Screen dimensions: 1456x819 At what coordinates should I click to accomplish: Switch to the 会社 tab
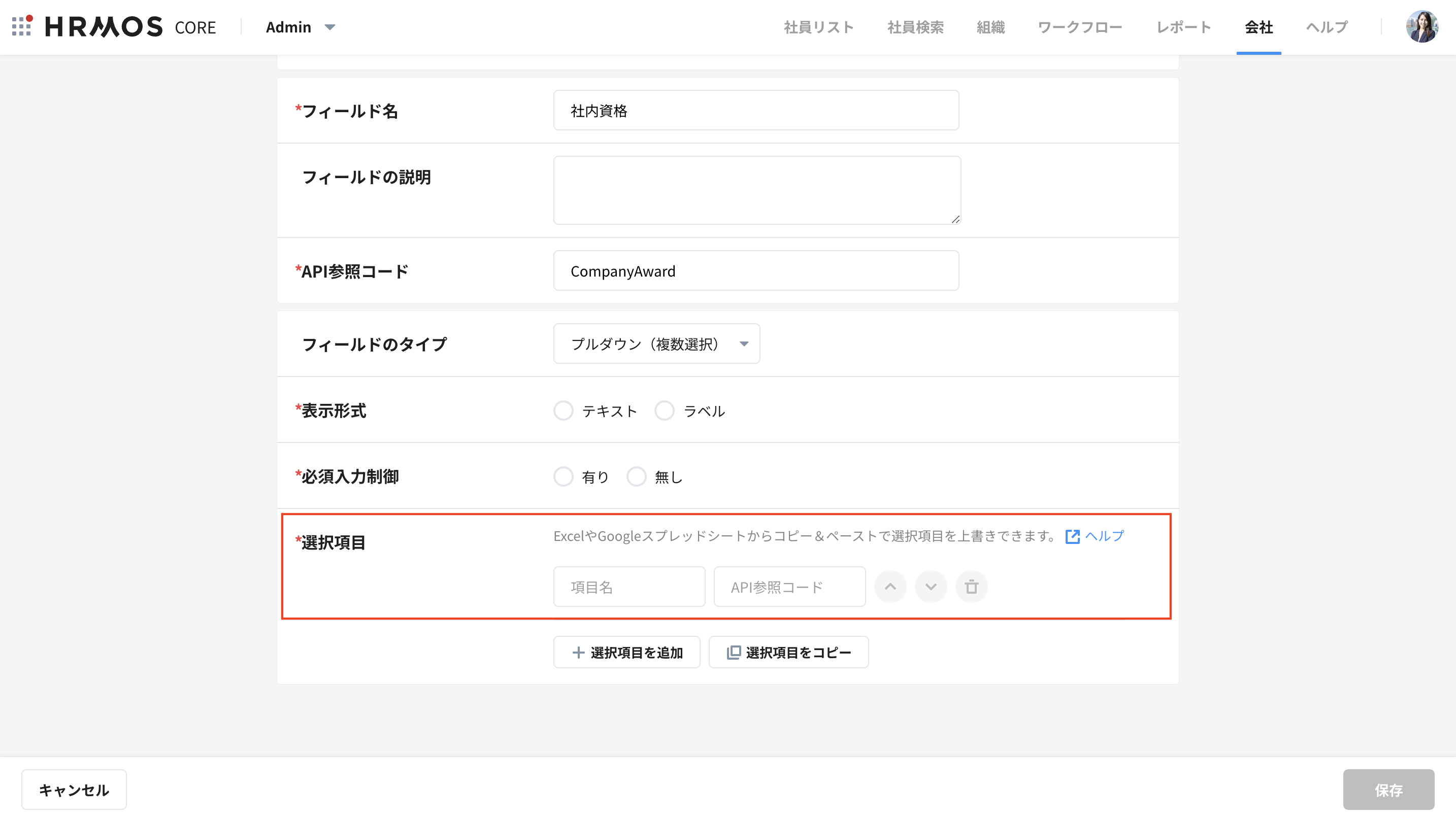click(x=1258, y=27)
